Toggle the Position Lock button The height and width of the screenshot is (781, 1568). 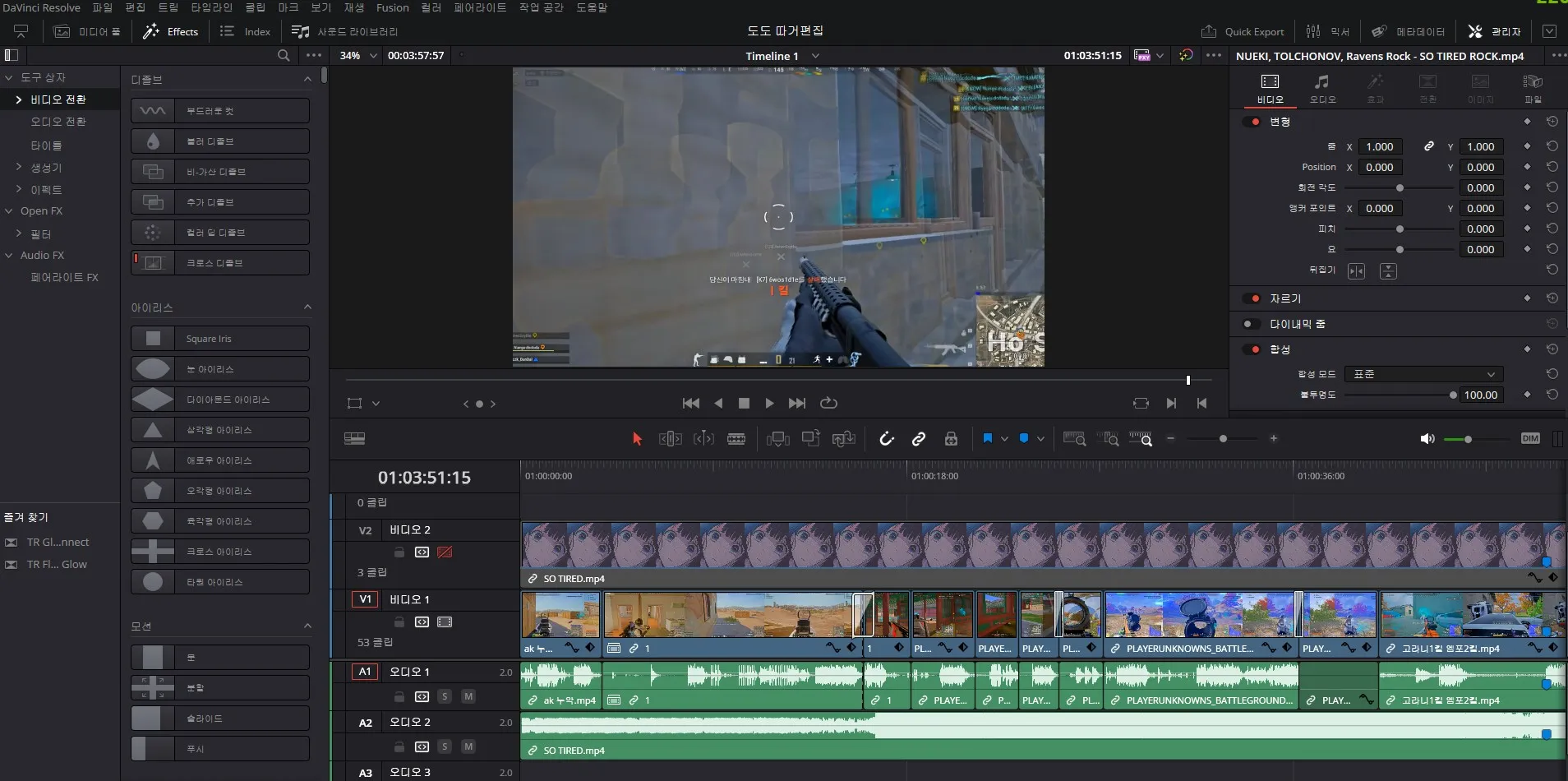click(x=951, y=439)
